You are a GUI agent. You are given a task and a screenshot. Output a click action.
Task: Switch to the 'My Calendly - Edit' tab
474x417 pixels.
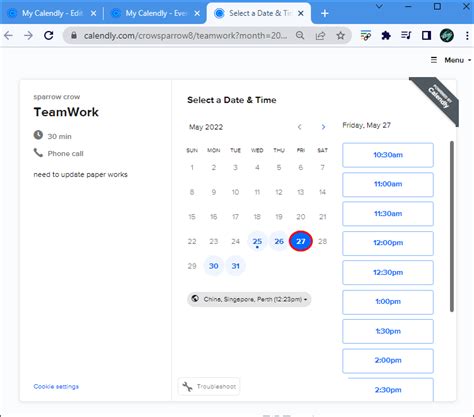click(x=52, y=13)
